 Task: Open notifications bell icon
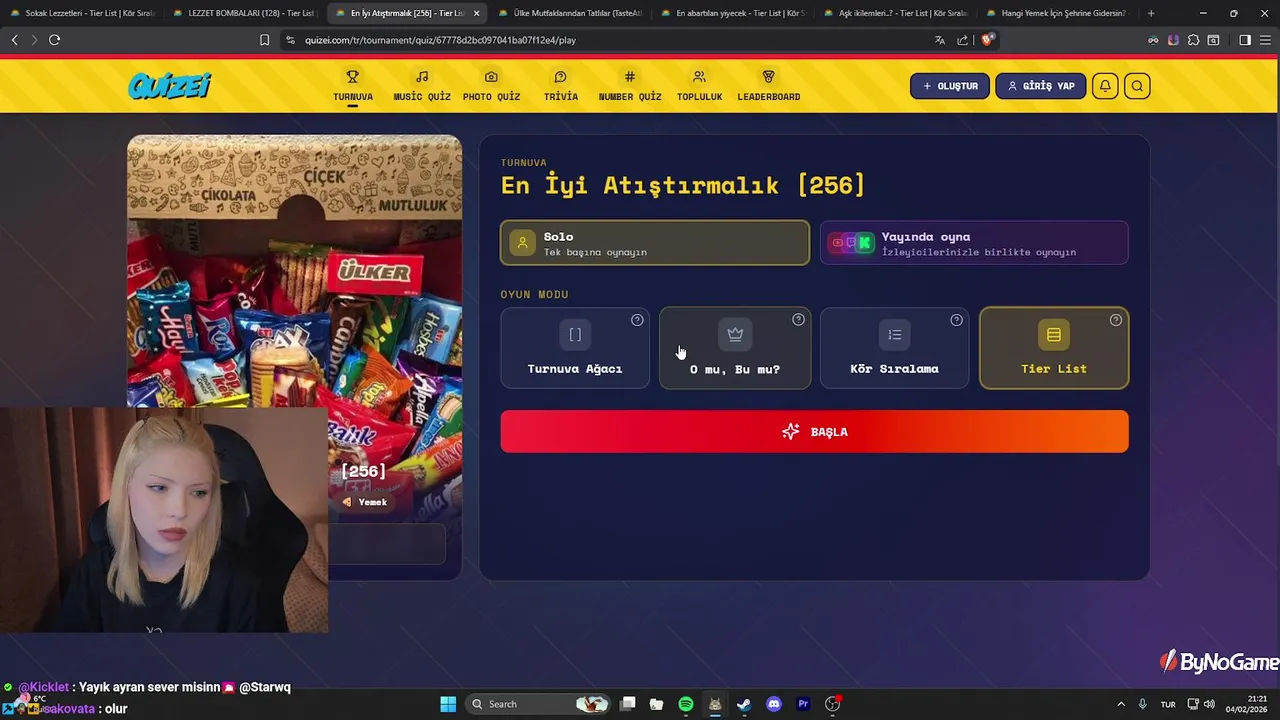click(x=1105, y=86)
